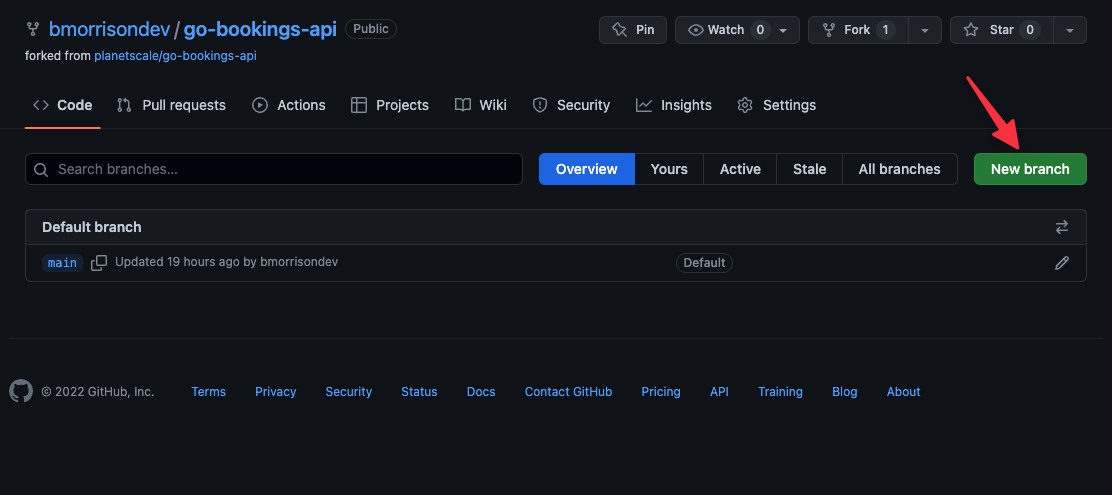Pin this repository with the Pin button
The height and width of the screenshot is (495, 1112).
[x=633, y=30]
